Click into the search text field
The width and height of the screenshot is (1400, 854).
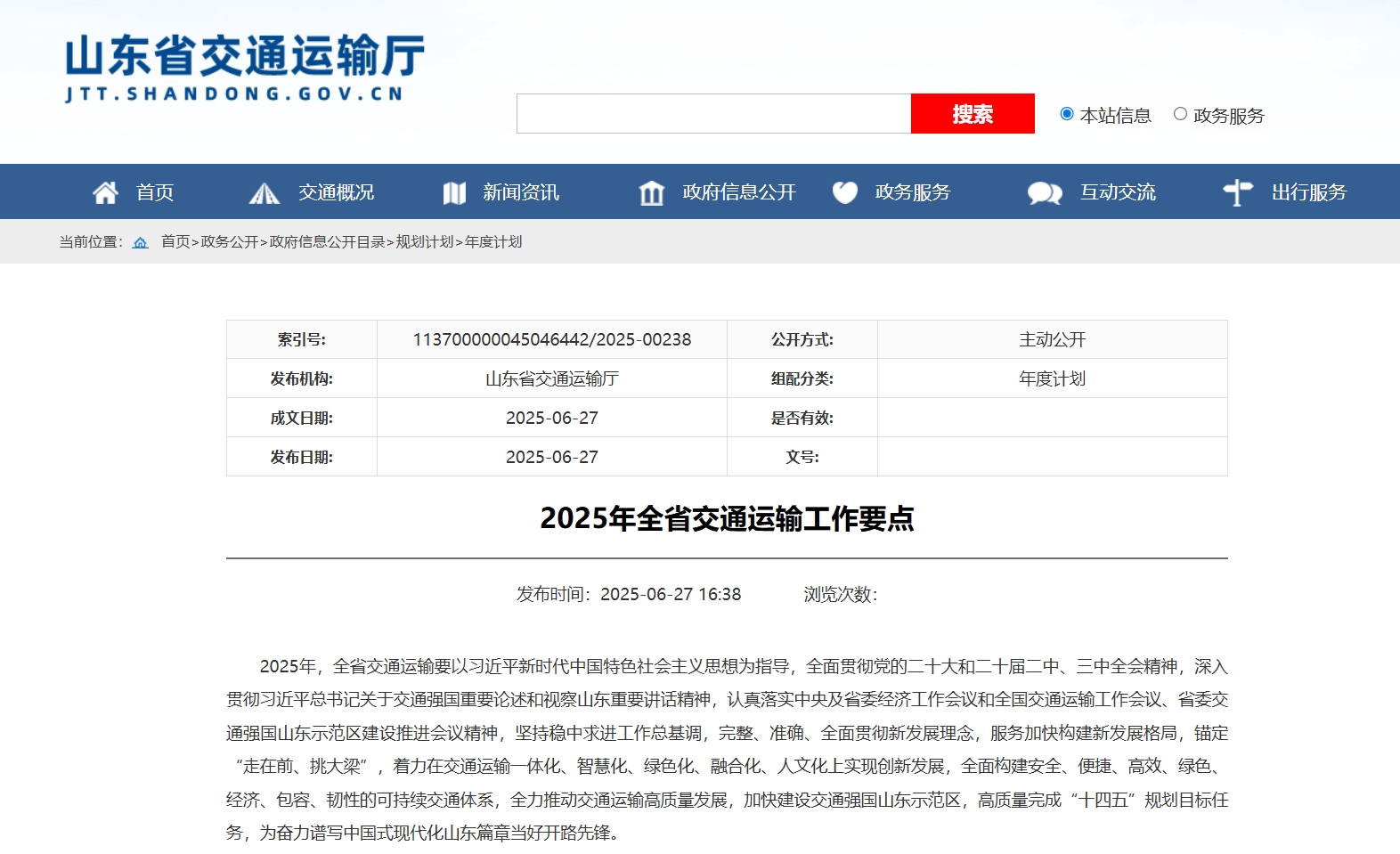pyautogui.click(x=713, y=114)
